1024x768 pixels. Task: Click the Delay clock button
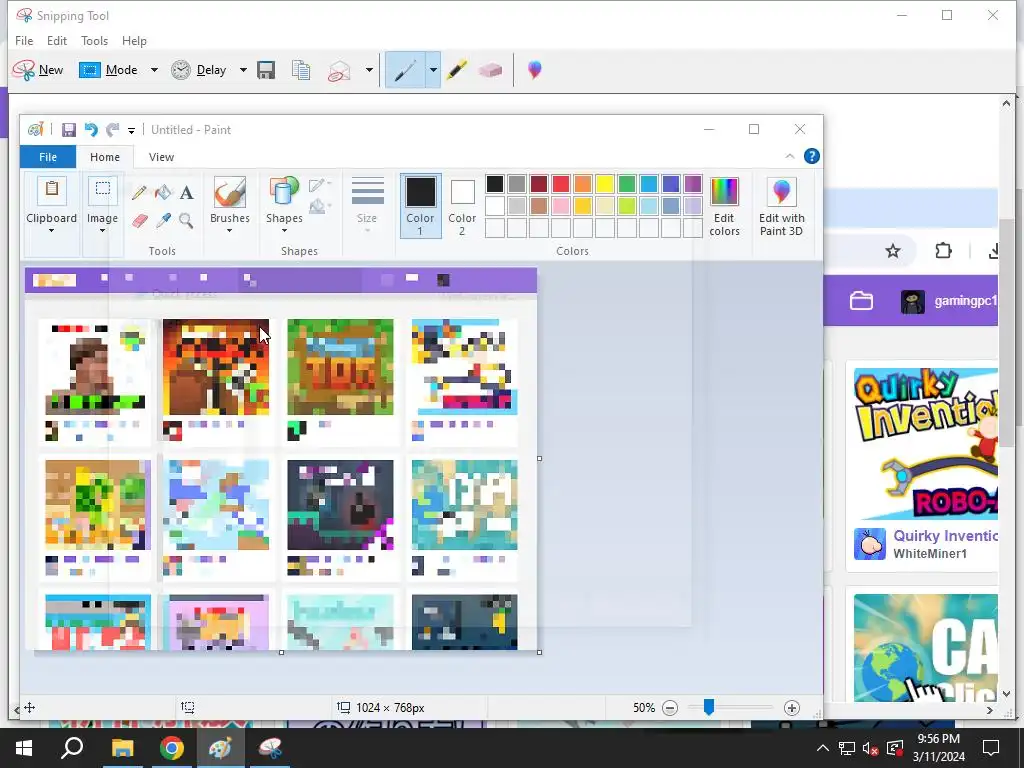[x=199, y=70]
